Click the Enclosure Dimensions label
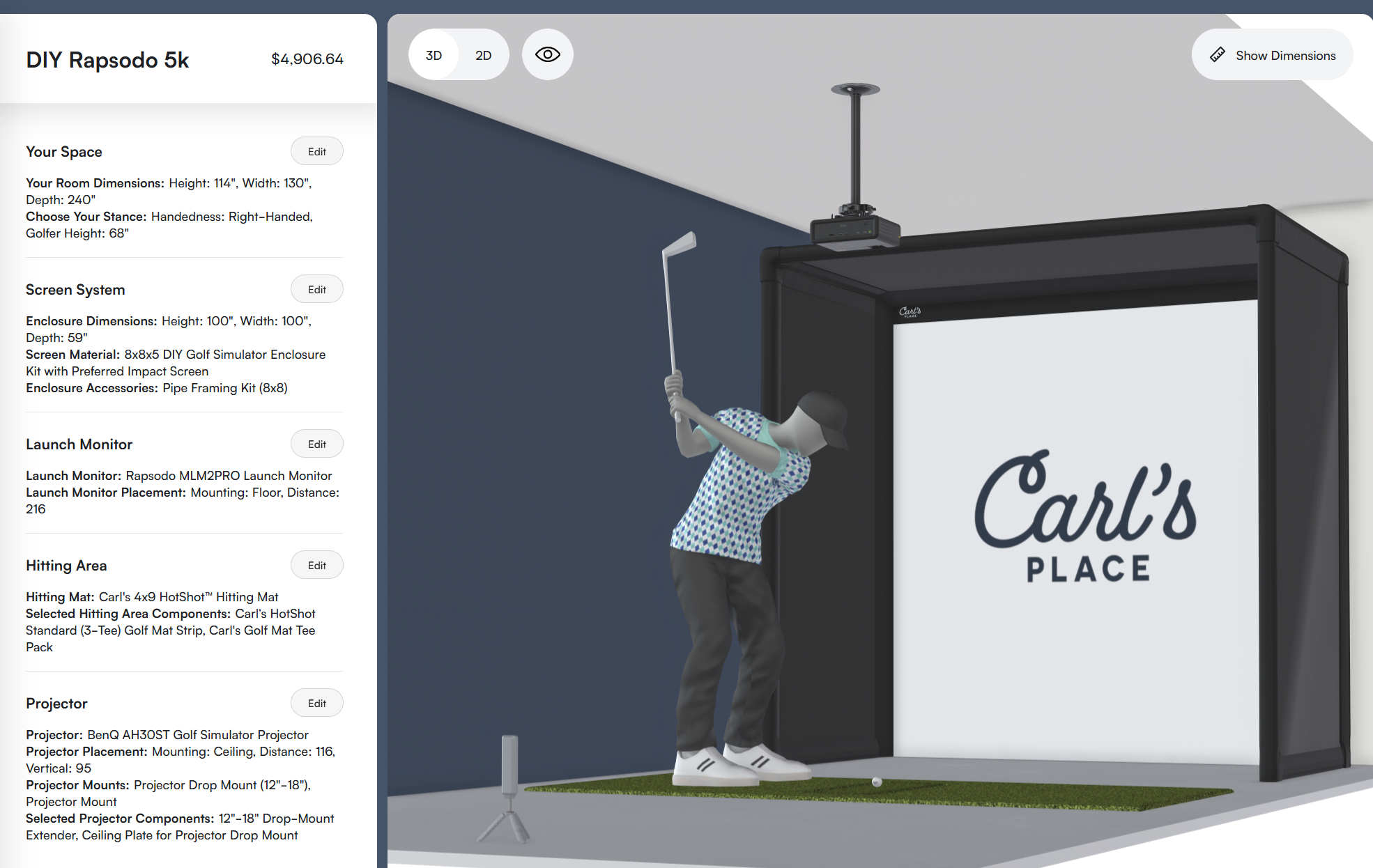The width and height of the screenshot is (1373, 868). click(91, 321)
